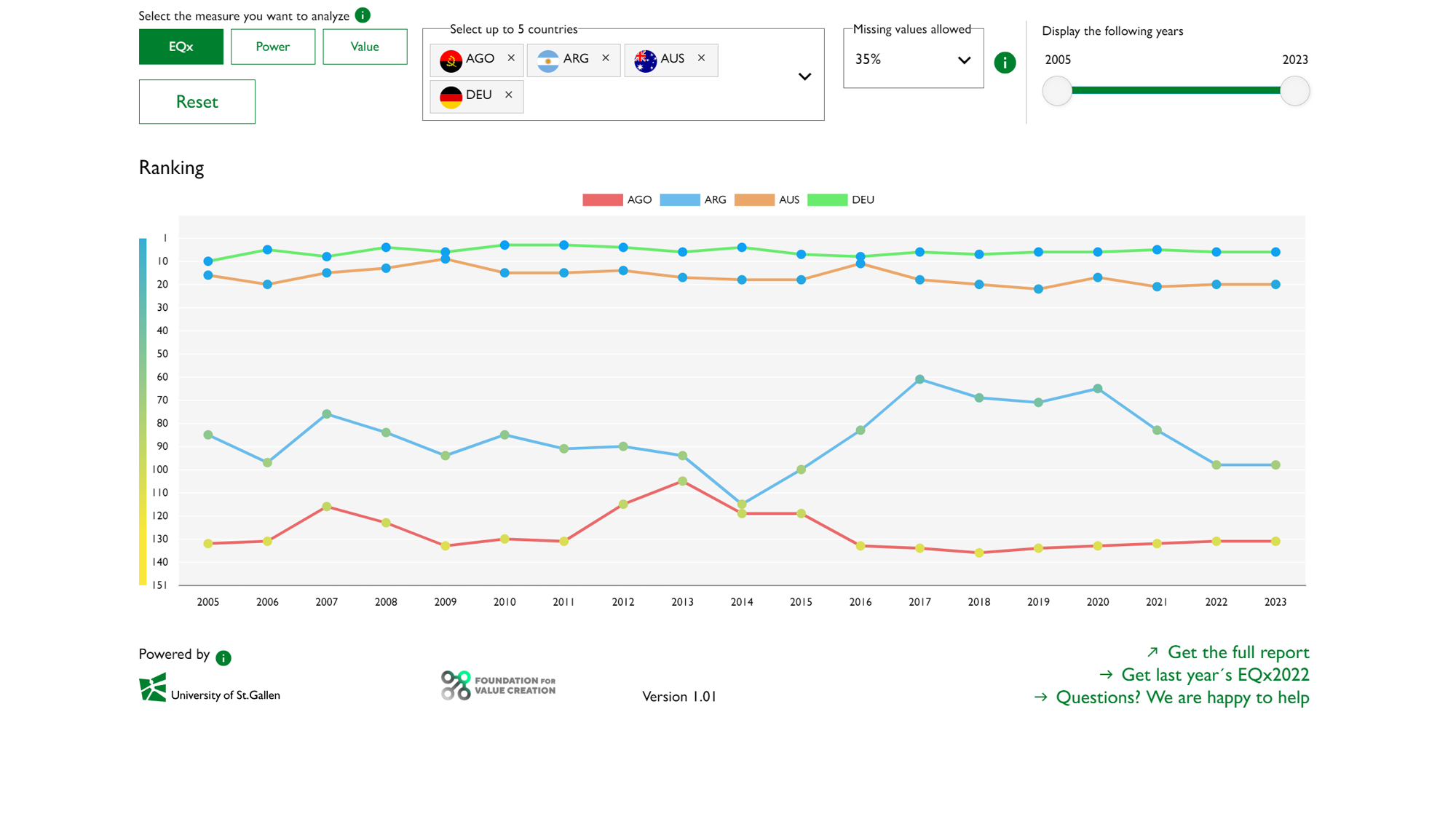Click the info icon next to Powered by

pos(223,657)
